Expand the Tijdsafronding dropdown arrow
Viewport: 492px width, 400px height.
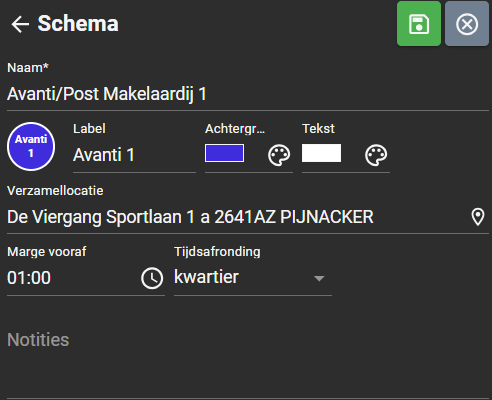click(x=319, y=278)
